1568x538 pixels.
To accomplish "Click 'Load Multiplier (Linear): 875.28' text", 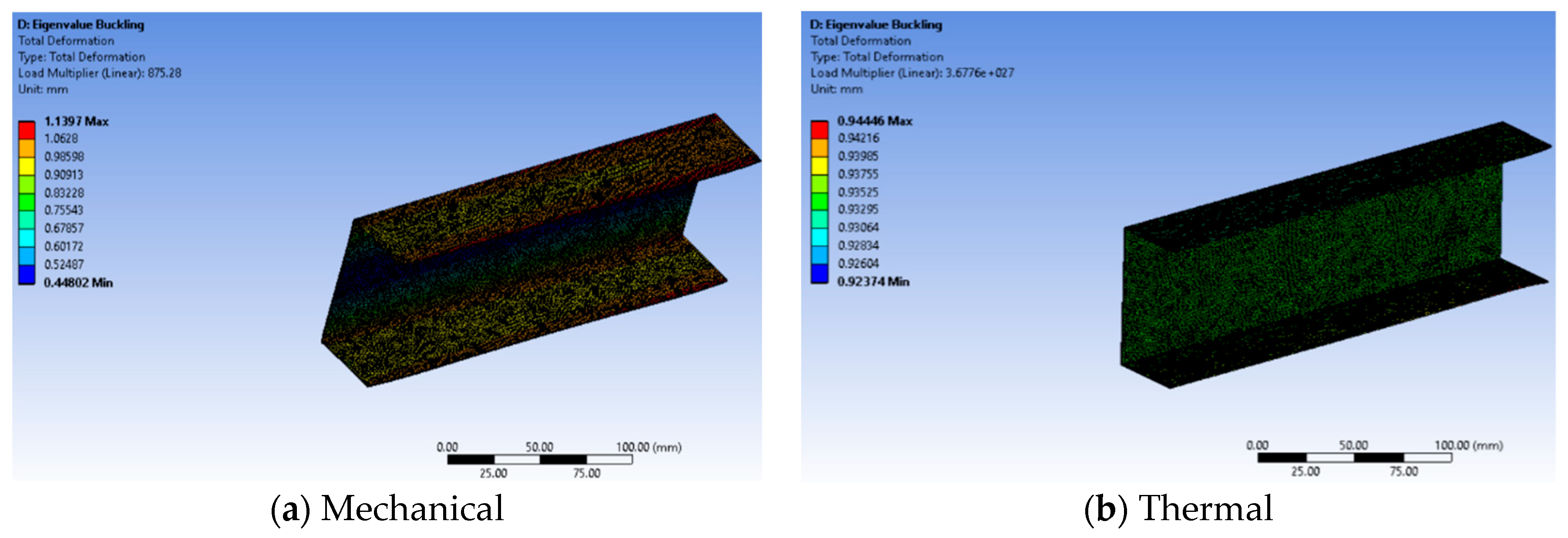I will pos(99,74).
